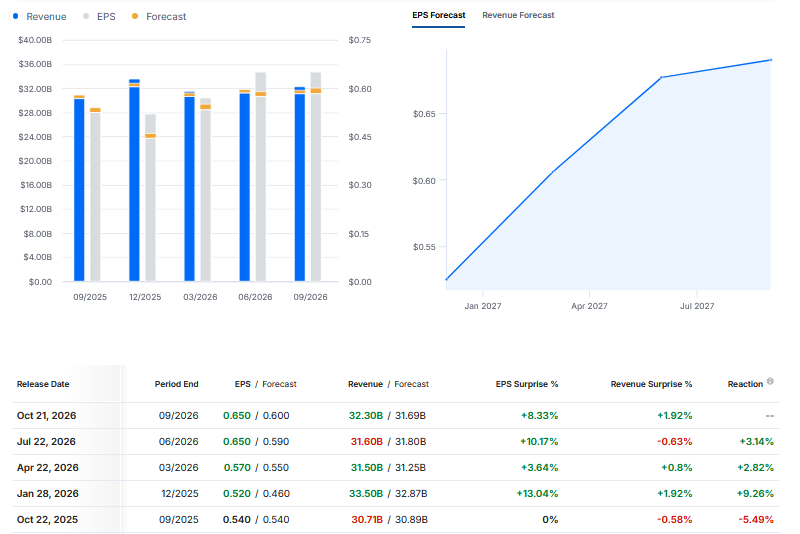Click the Release Date column header
Image resolution: width=800 pixels, height=534 pixels.
coord(43,384)
